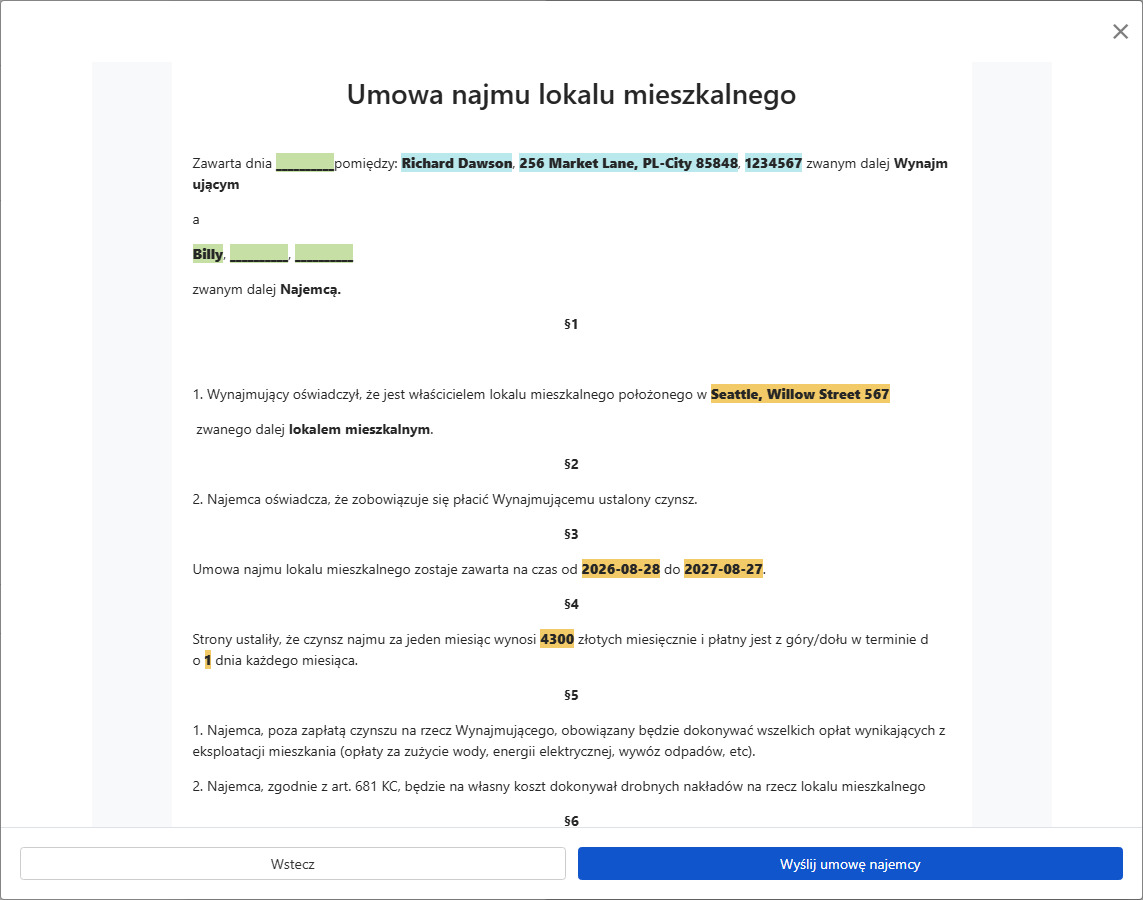Image resolution: width=1143 pixels, height=900 pixels.
Task: Click sentence about Najemca oświadcza czynsz
Action: (445, 499)
